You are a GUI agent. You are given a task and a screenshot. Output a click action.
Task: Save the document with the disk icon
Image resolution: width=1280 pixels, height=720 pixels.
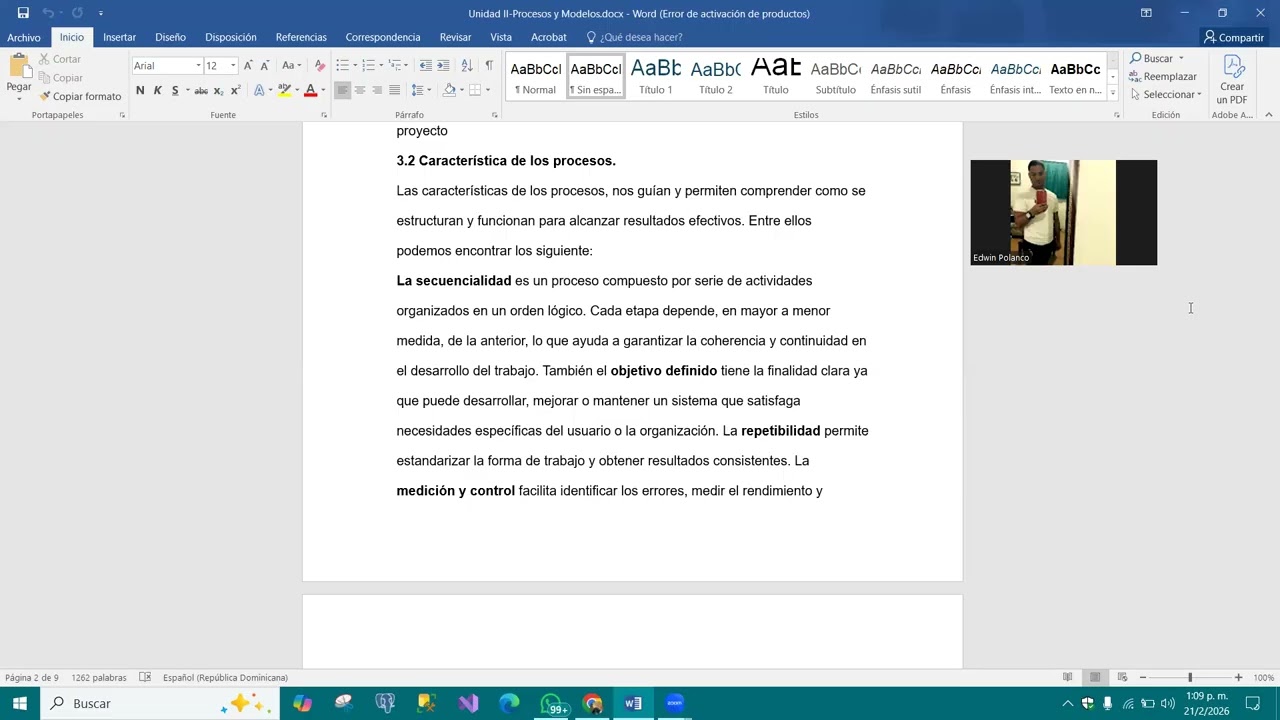point(23,13)
